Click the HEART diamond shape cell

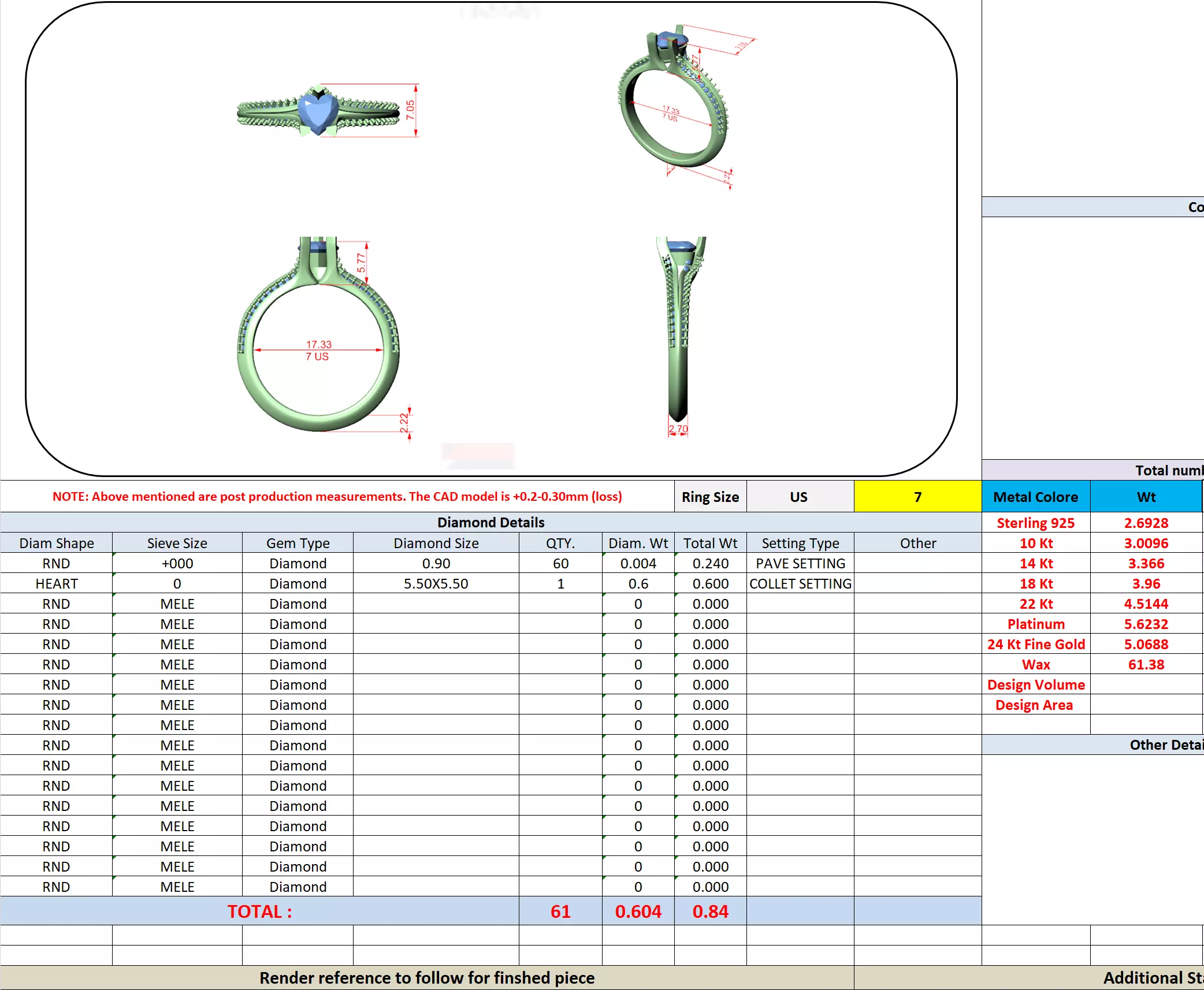point(56,583)
